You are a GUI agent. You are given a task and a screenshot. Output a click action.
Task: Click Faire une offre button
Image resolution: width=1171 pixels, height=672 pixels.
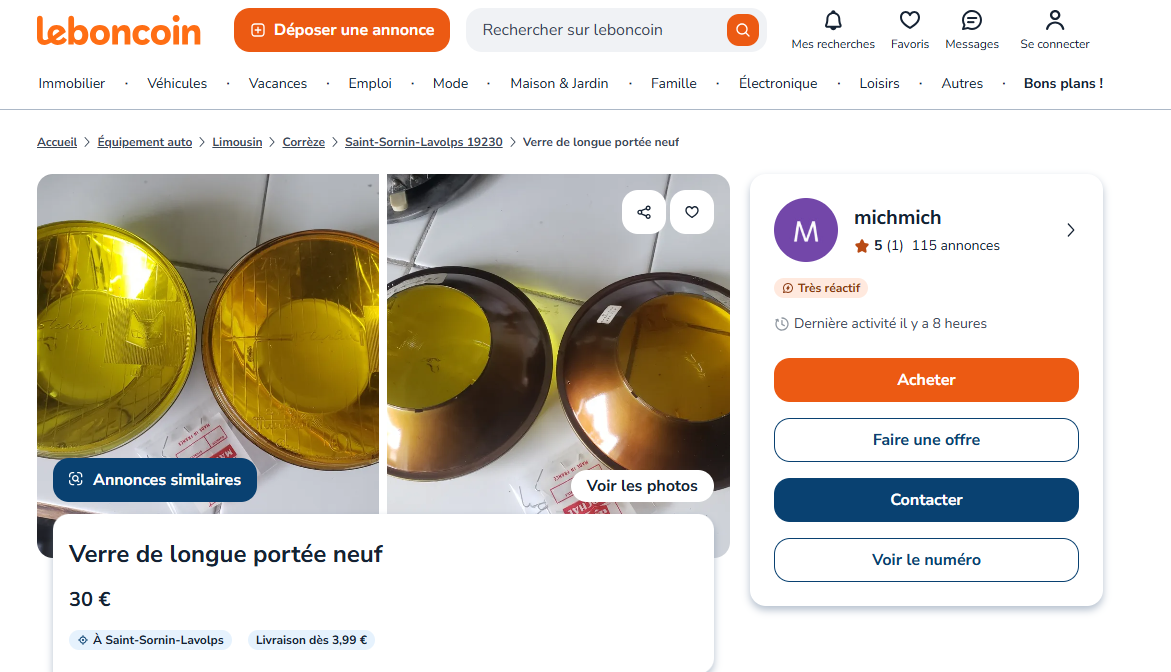click(x=926, y=440)
